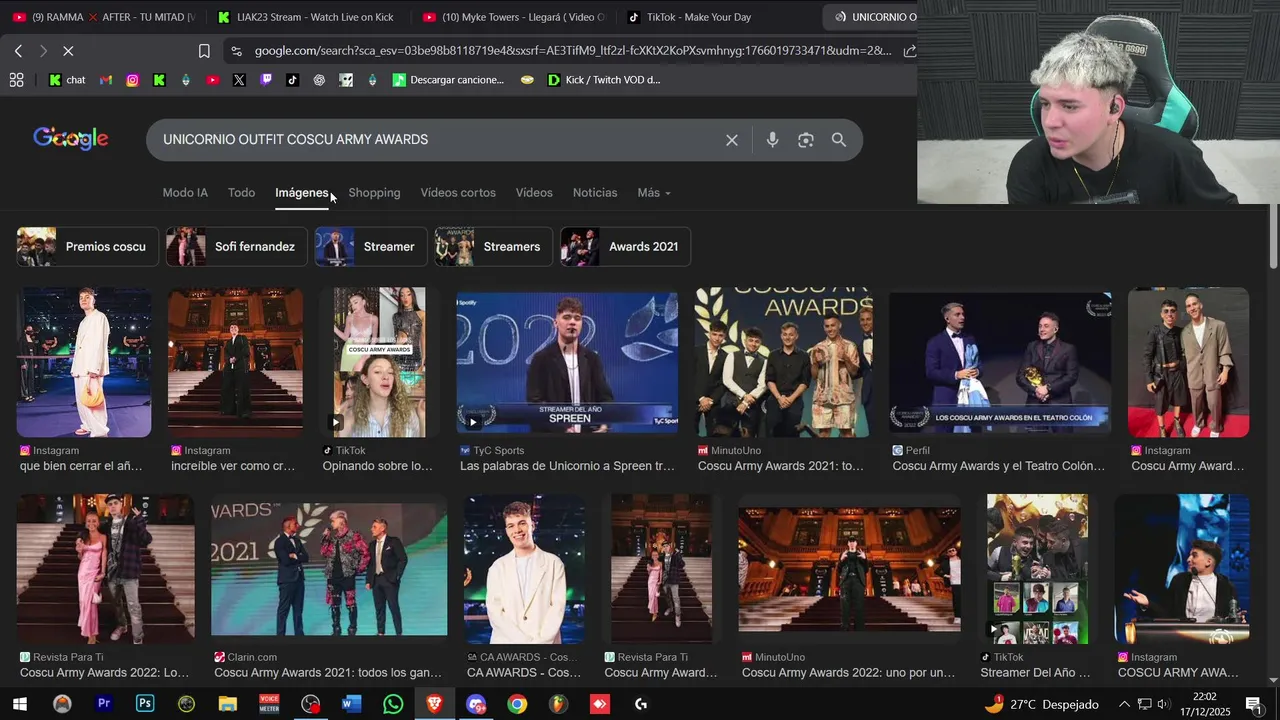
Task: Open TyC Sports 'Las palabras de Unicornio' image
Action: click(x=567, y=362)
